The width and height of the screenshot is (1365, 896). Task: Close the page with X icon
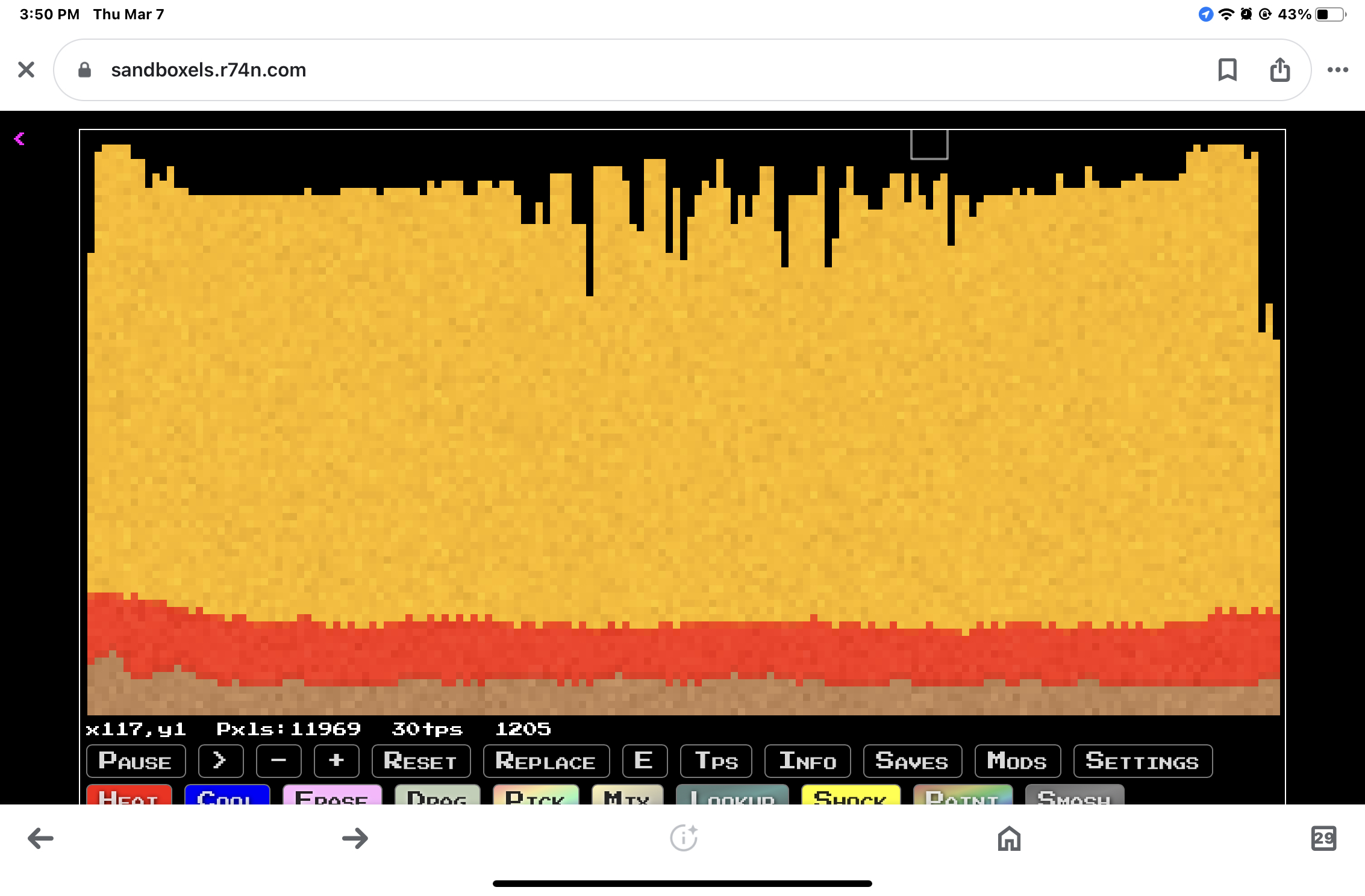pos(26,70)
